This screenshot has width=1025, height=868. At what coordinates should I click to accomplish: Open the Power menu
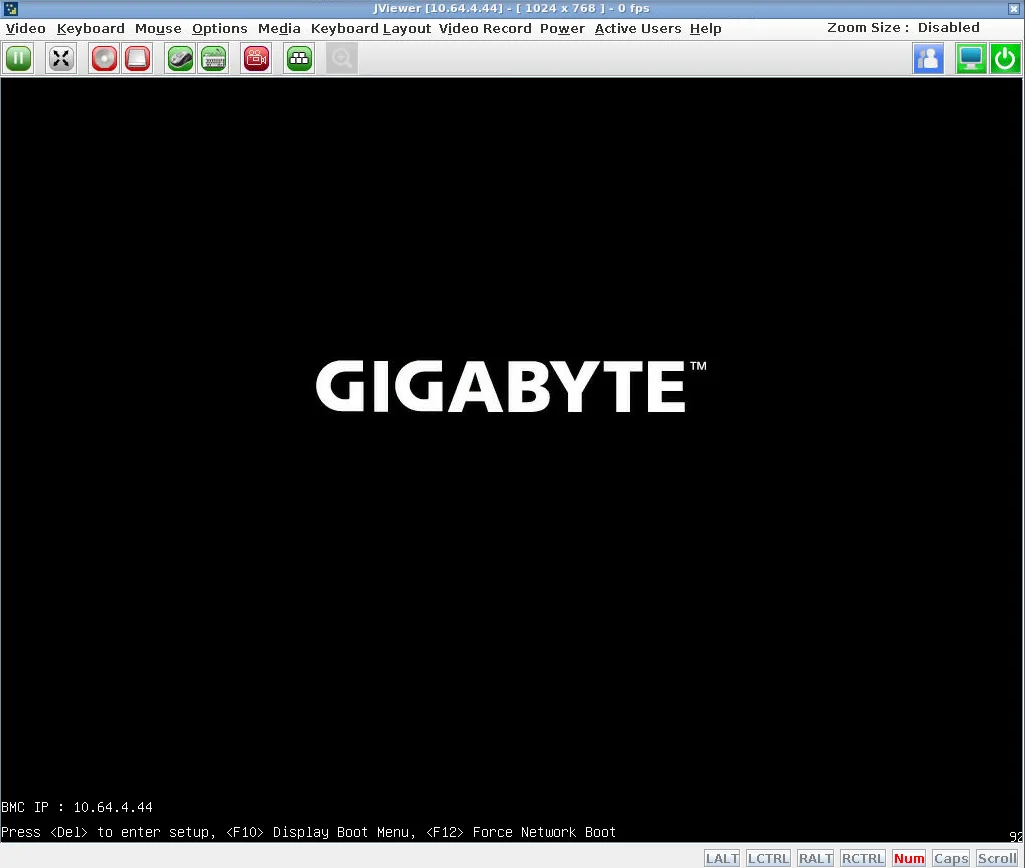click(562, 29)
